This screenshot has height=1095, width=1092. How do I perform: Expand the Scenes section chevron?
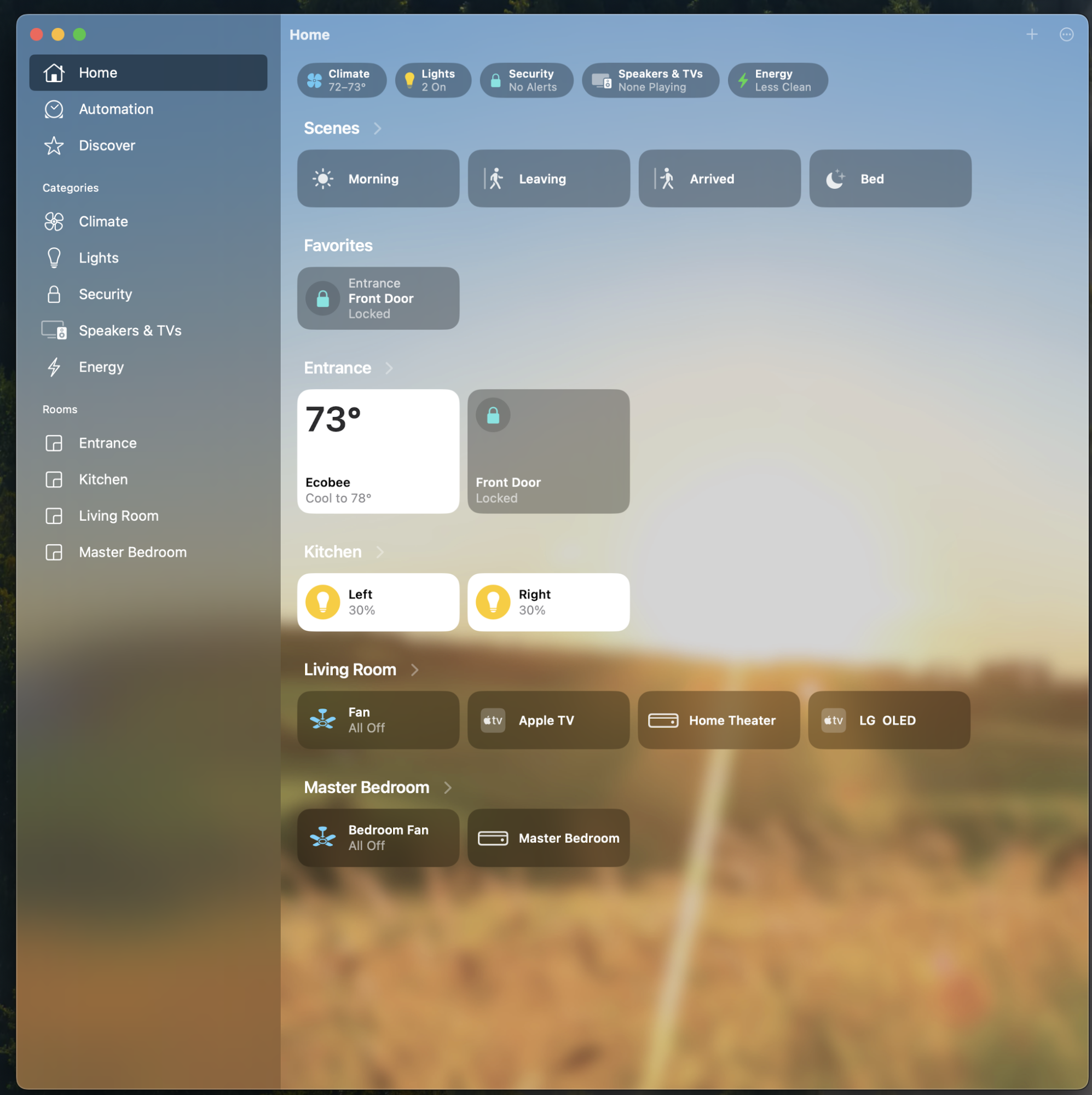(x=378, y=129)
